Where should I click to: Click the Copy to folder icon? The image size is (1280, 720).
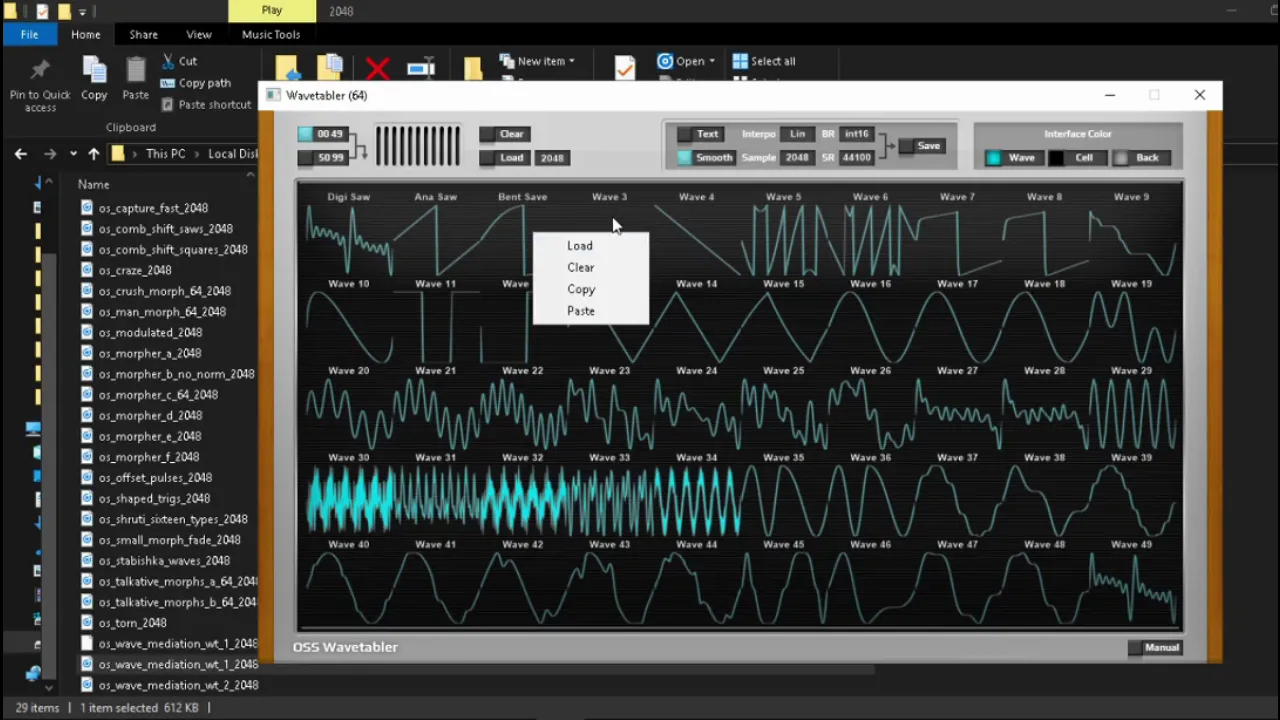tap(329, 67)
